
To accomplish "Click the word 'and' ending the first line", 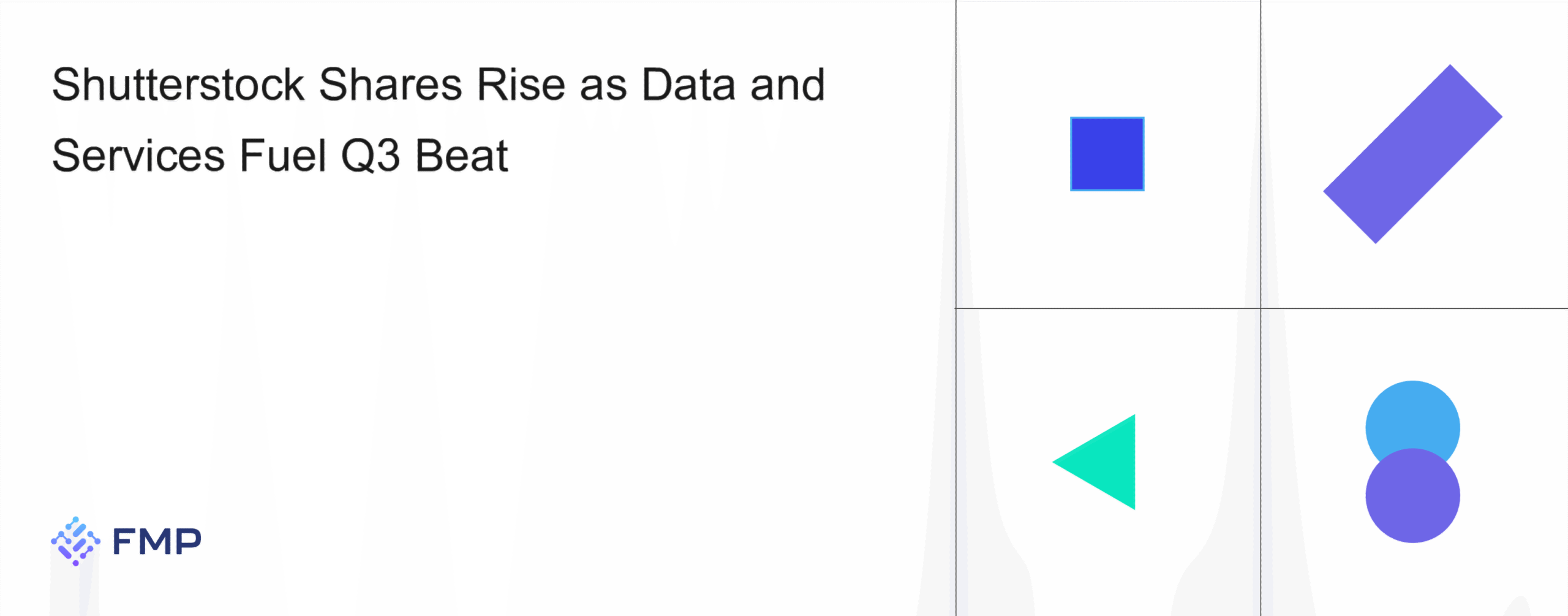I will pos(788,85).
